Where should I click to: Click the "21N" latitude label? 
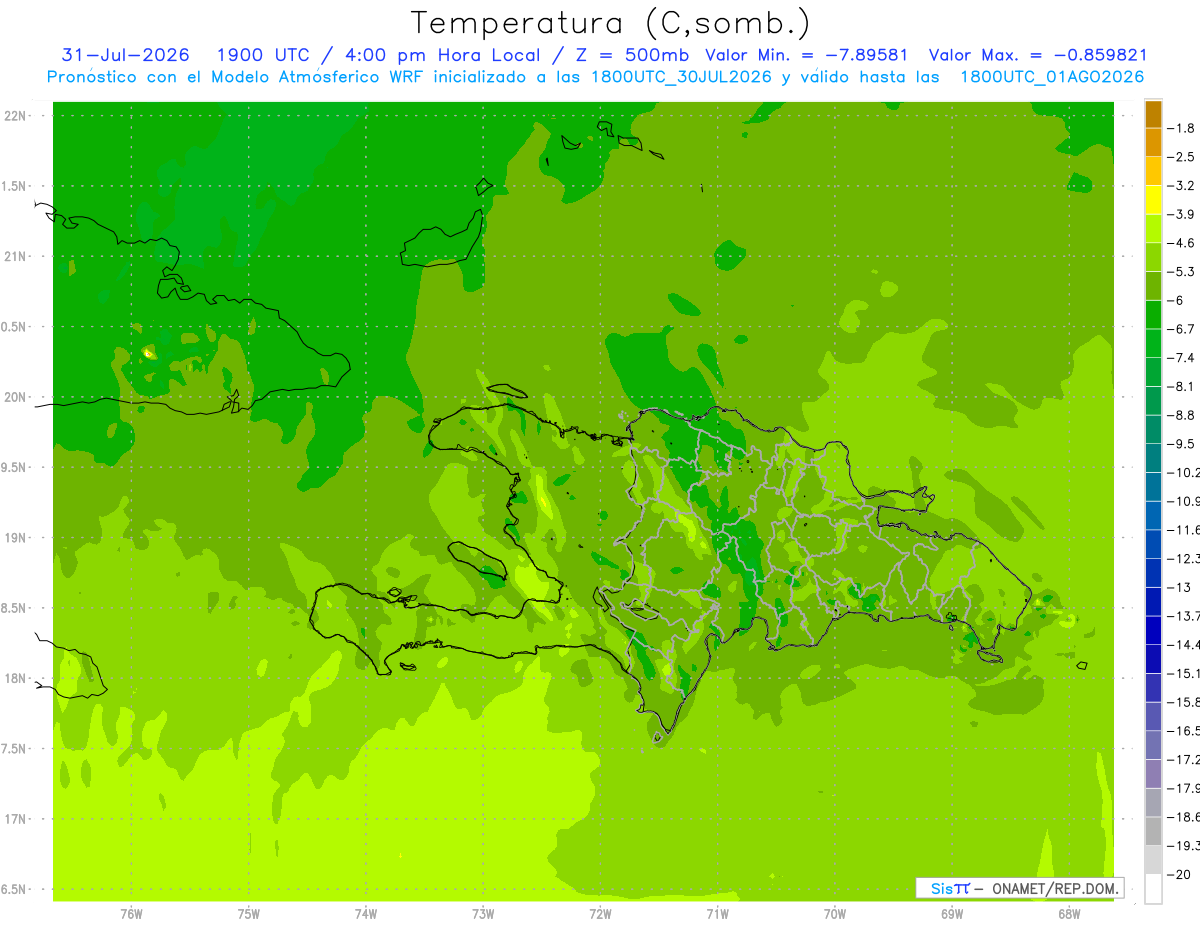[17, 257]
